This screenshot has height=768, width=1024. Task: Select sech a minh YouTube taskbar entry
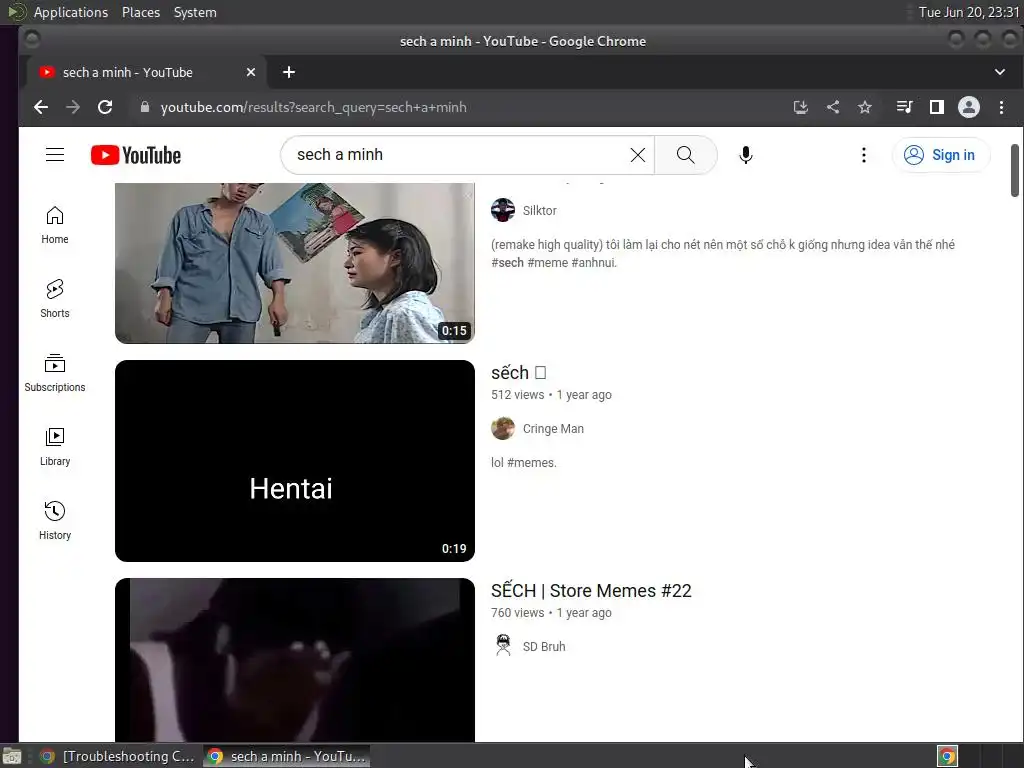point(287,756)
